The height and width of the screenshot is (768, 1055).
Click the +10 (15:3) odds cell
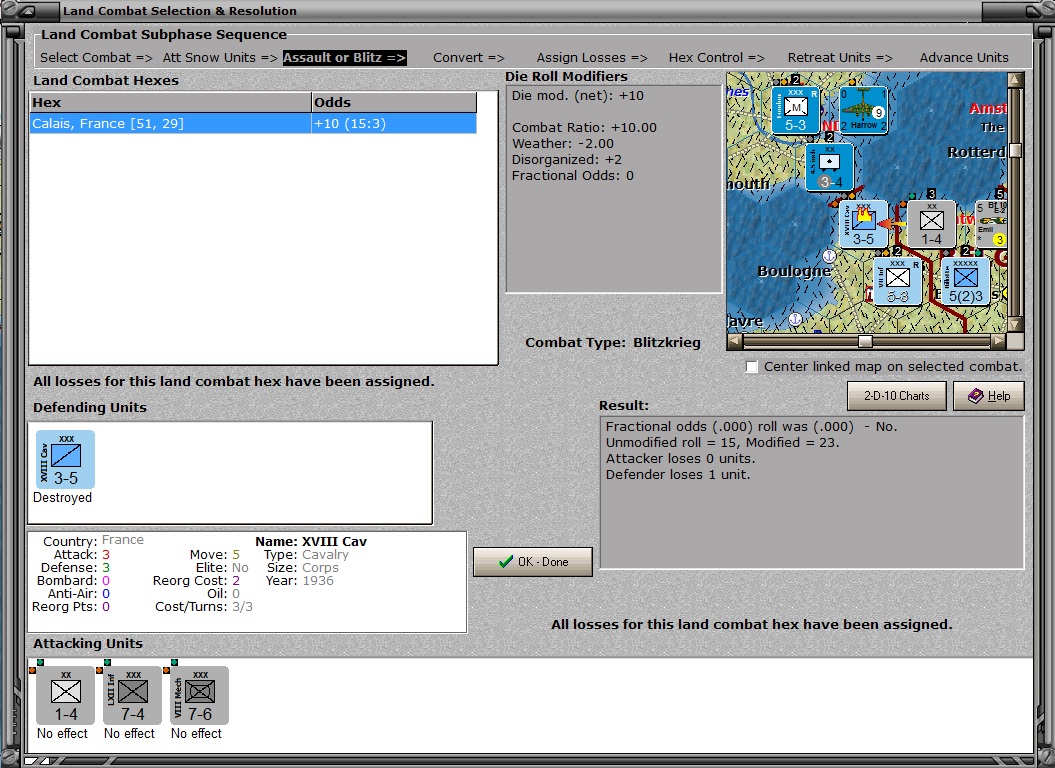[394, 123]
